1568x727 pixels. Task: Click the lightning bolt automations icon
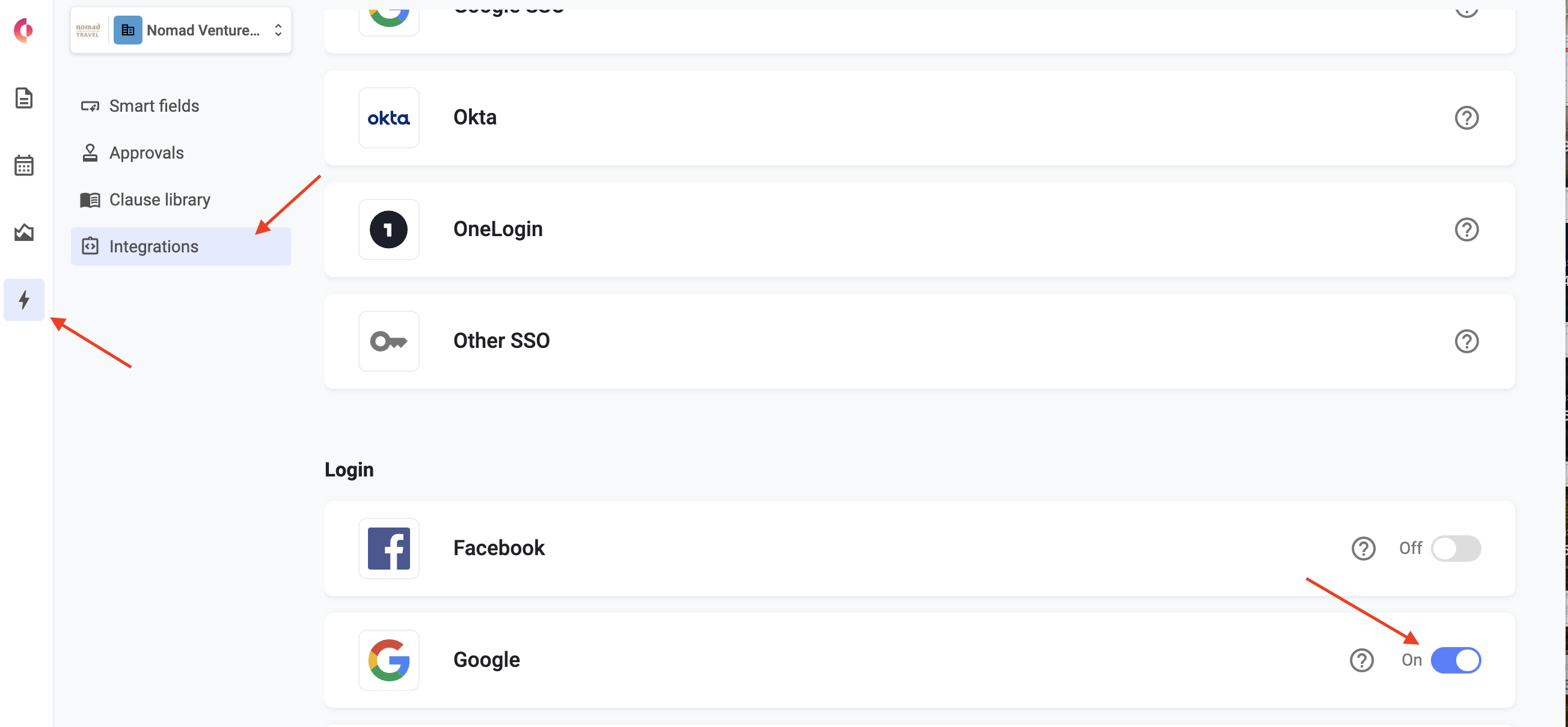tap(23, 299)
